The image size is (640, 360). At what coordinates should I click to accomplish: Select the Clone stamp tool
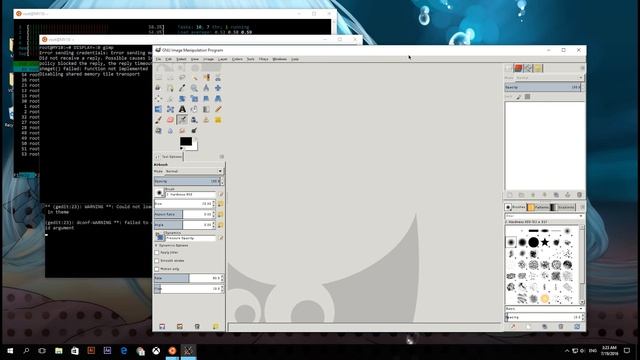(x=206, y=120)
